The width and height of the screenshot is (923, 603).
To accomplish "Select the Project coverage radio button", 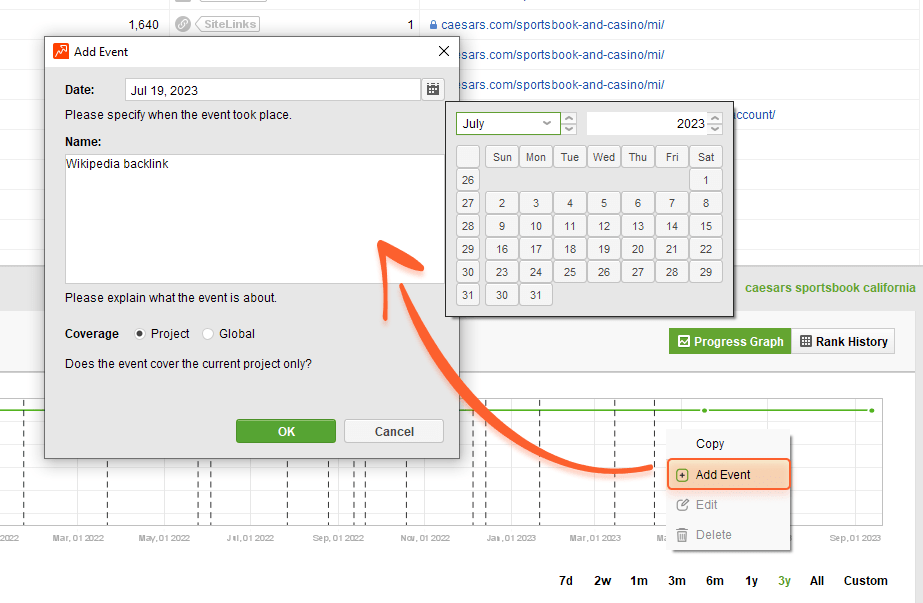I will (140, 334).
